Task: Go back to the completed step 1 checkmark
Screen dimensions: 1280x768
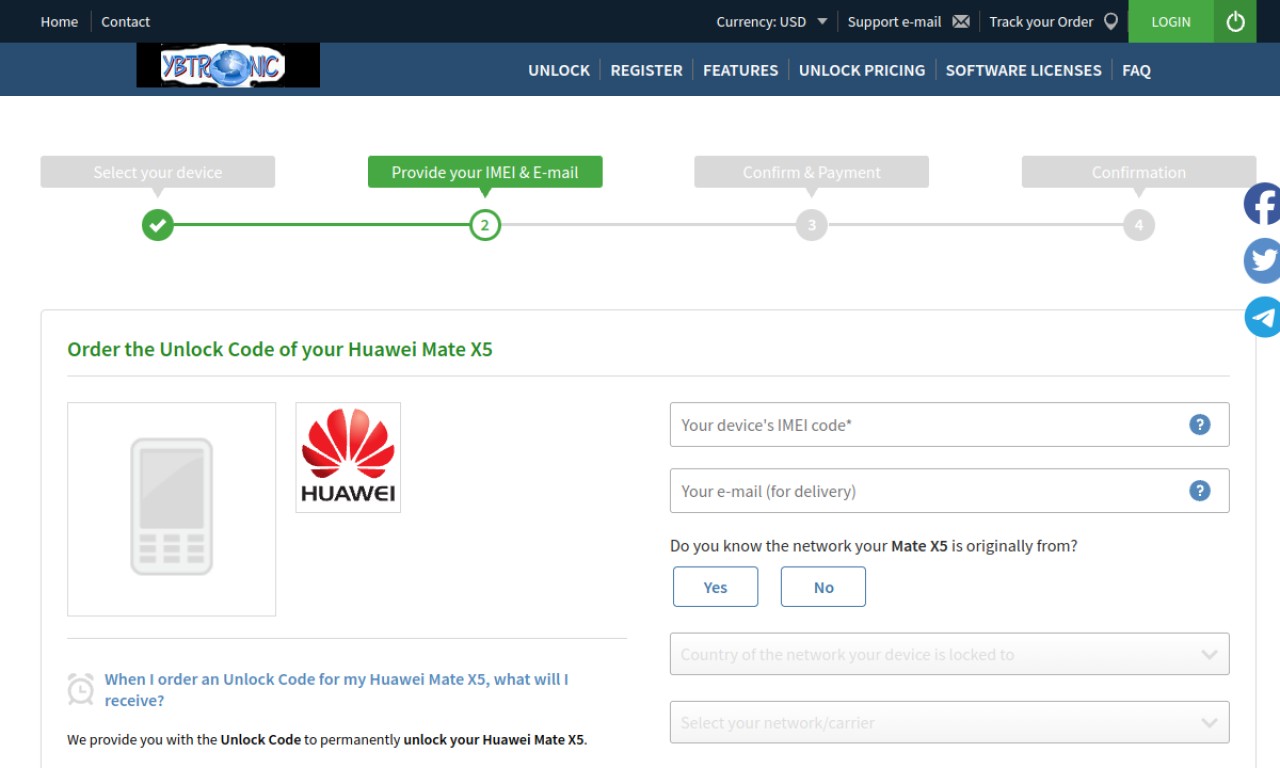Action: pos(157,225)
